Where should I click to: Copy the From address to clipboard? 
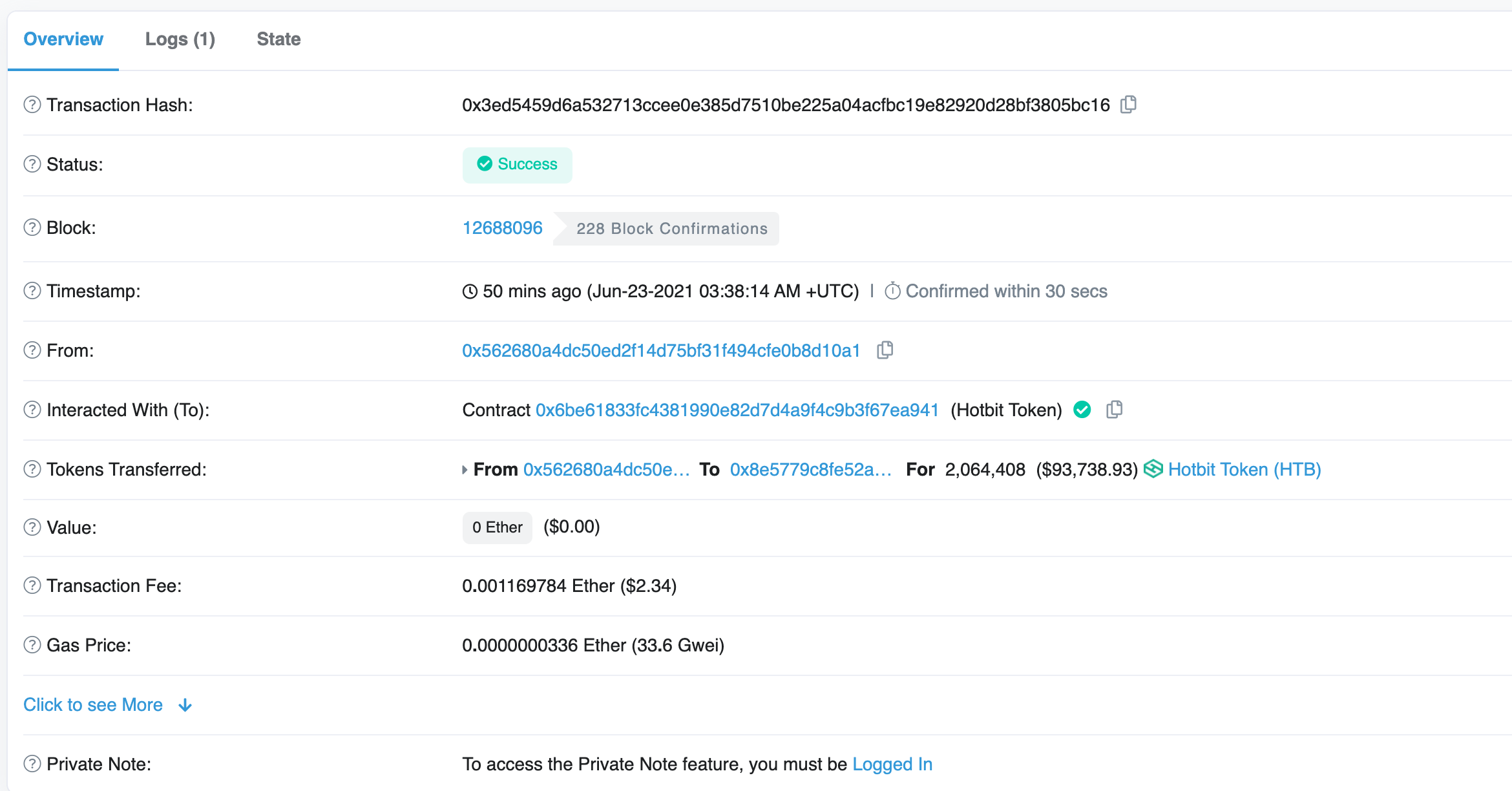point(885,350)
